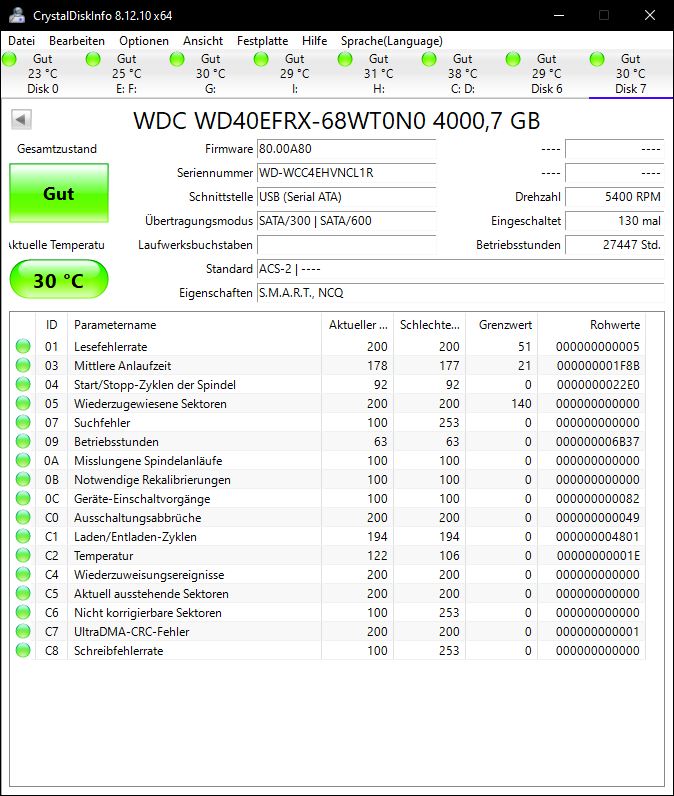
Task: Click status dot for Notwendige Rekalibrierungen
Action: pos(23,479)
